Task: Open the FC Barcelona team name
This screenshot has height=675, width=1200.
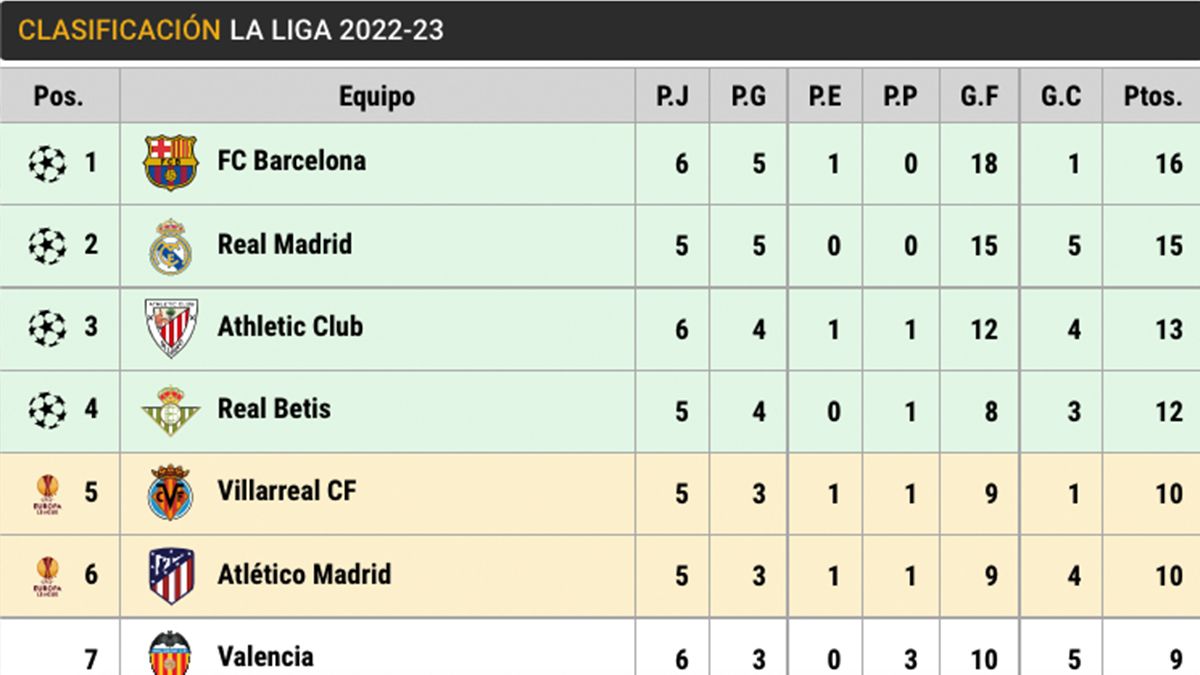Action: 291,161
